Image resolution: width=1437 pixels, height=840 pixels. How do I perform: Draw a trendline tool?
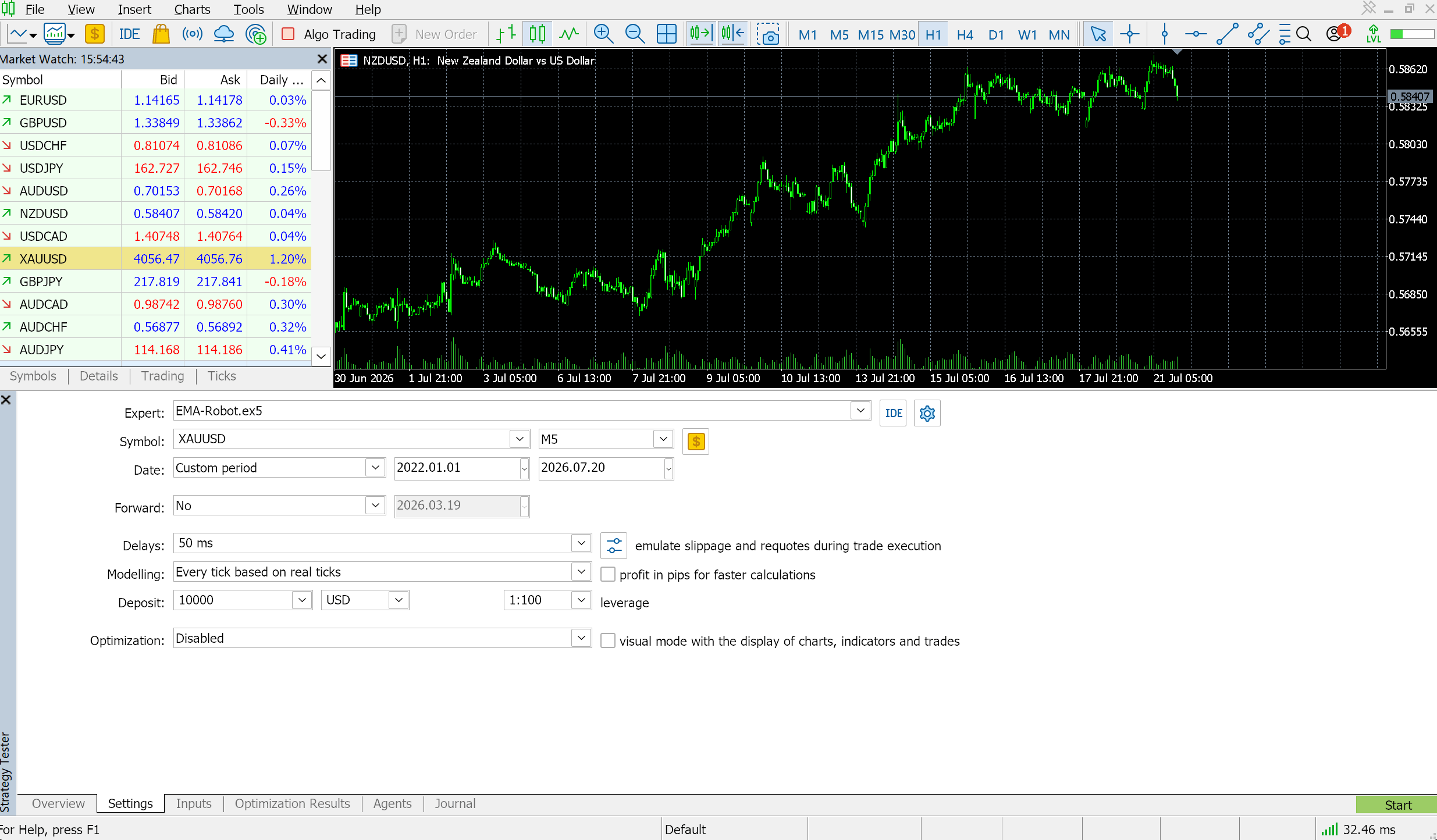pyautogui.click(x=1227, y=34)
